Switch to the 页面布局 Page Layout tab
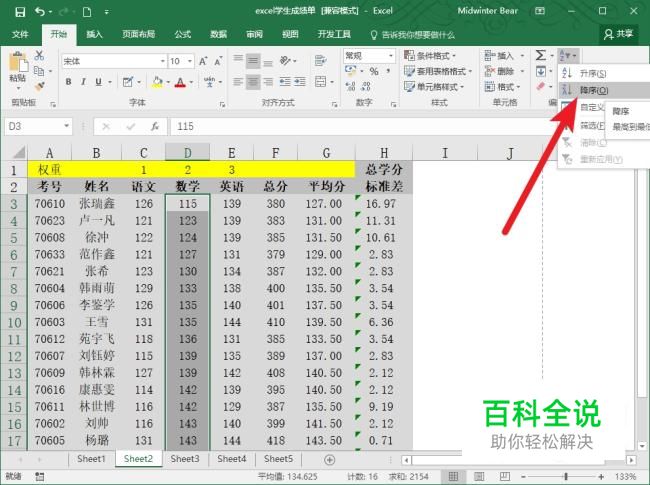 tap(138, 34)
